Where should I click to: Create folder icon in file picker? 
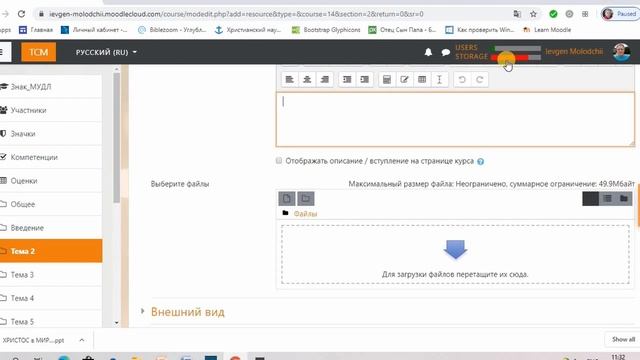point(306,199)
